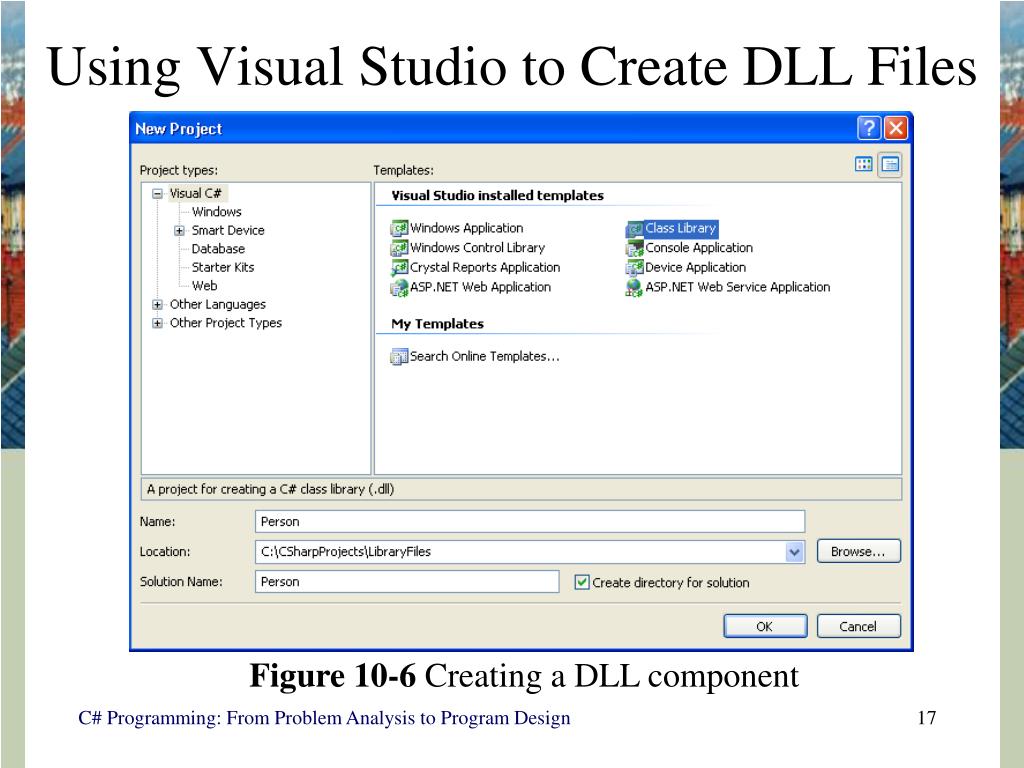Open the Search Online Templates label

(485, 356)
